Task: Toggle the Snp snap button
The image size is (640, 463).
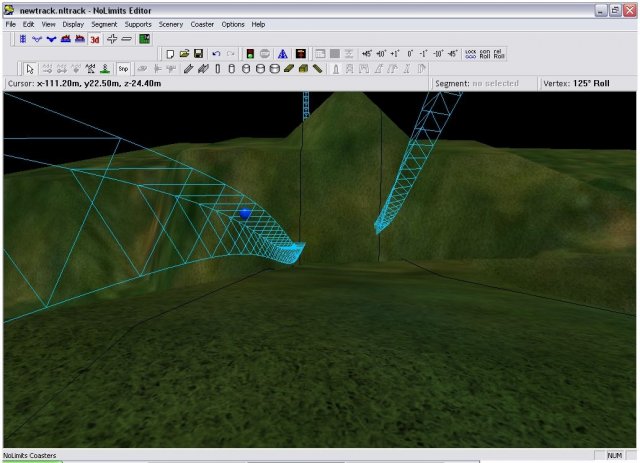Action: [123, 69]
